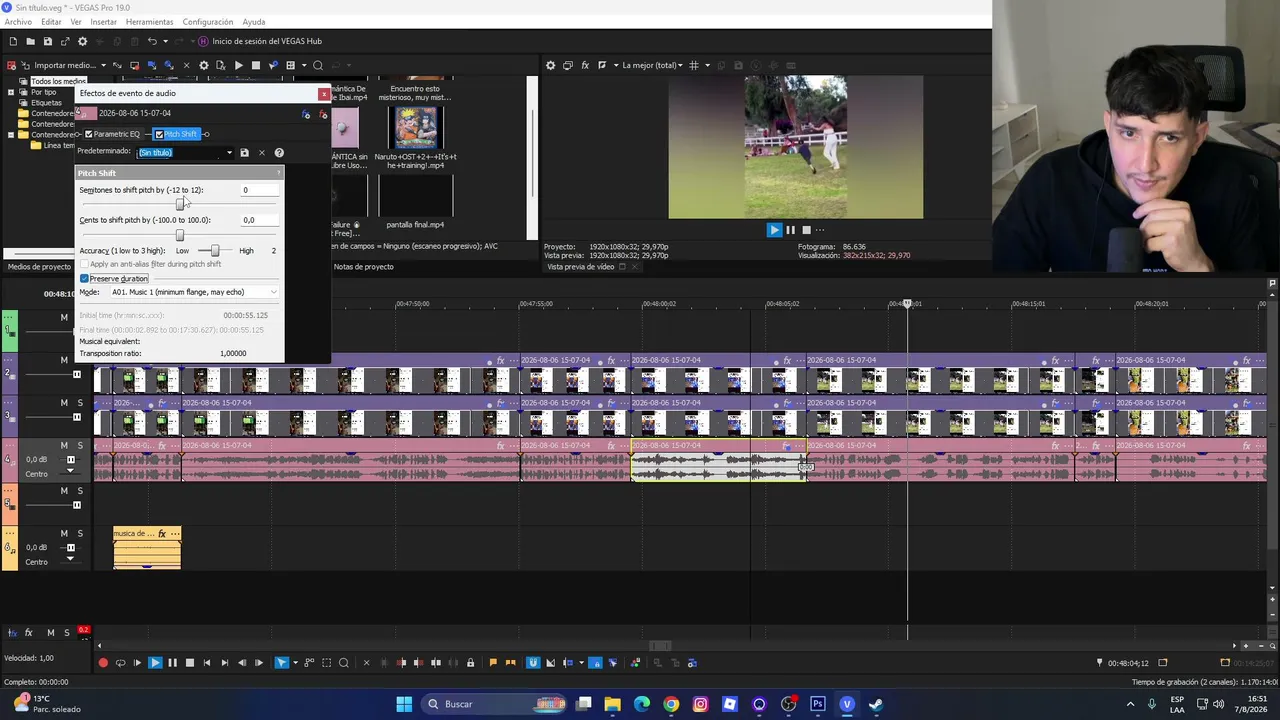Open the Configuración menu
The image size is (1280, 720).
(208, 22)
